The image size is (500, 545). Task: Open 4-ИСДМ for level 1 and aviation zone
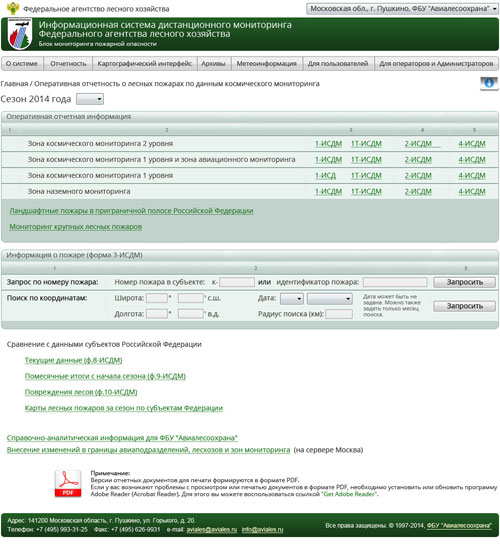(x=472, y=160)
